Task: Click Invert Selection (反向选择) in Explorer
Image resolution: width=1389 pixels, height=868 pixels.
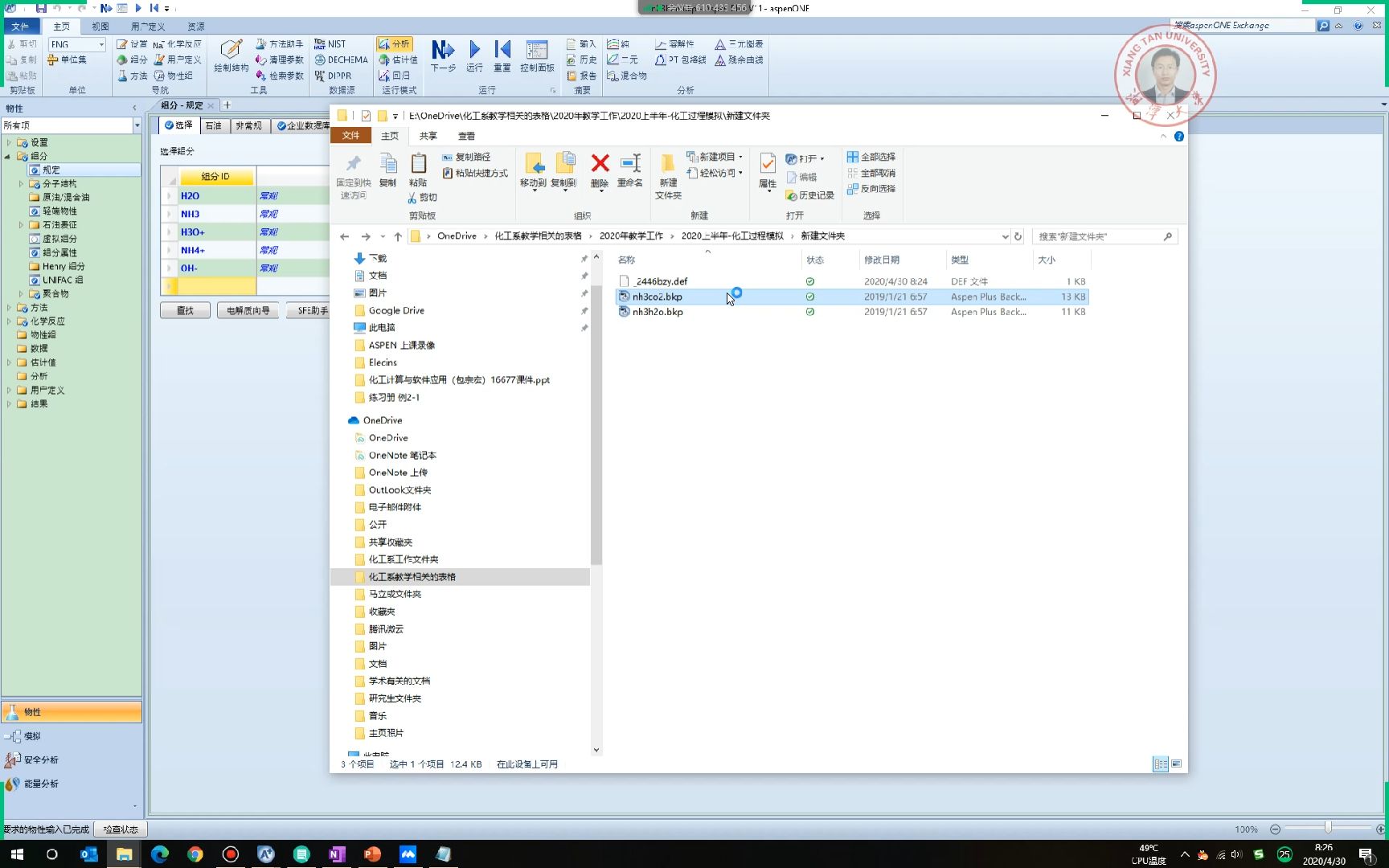Action: click(871, 189)
